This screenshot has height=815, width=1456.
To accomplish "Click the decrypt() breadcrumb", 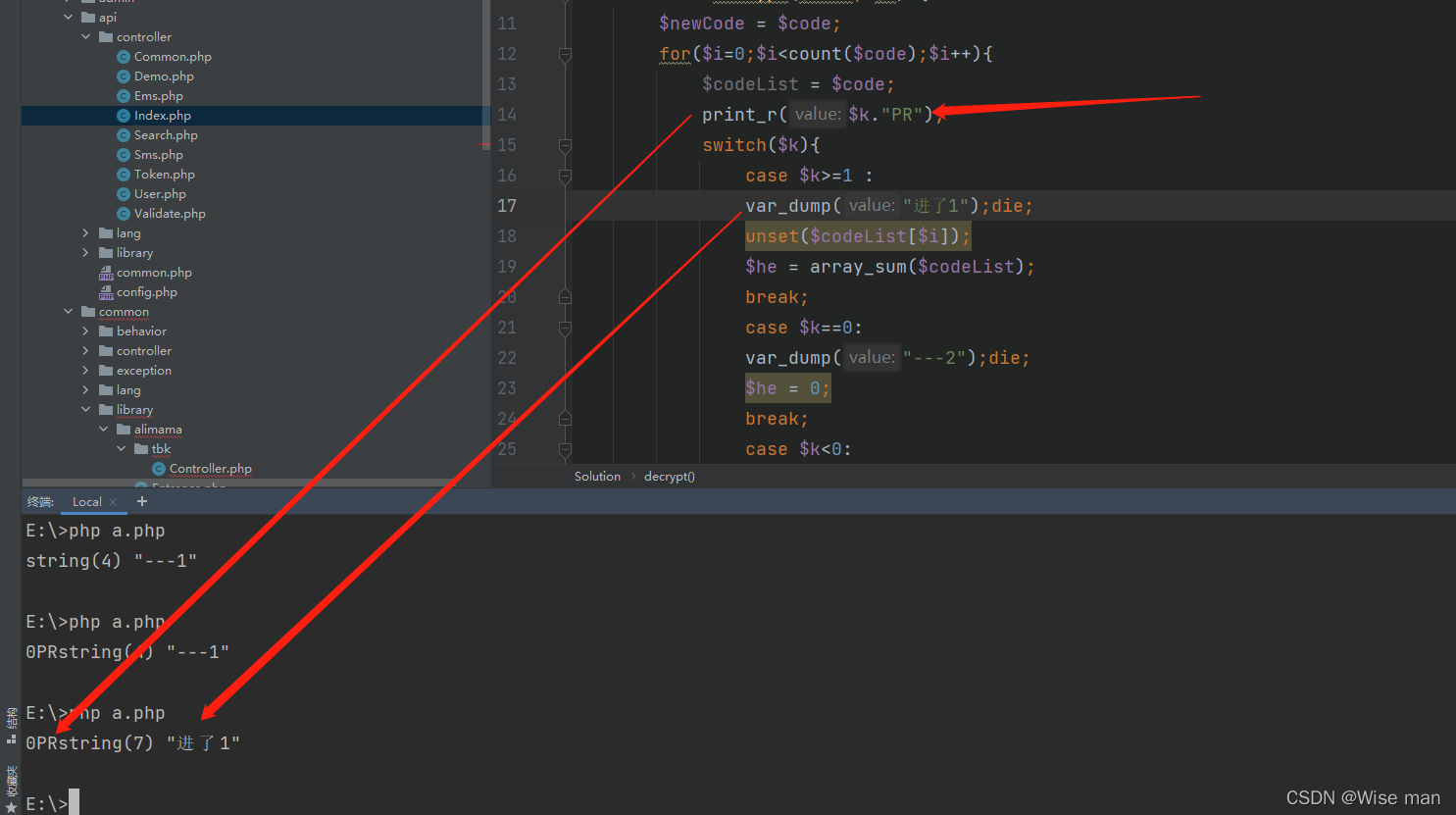I will tap(670, 477).
